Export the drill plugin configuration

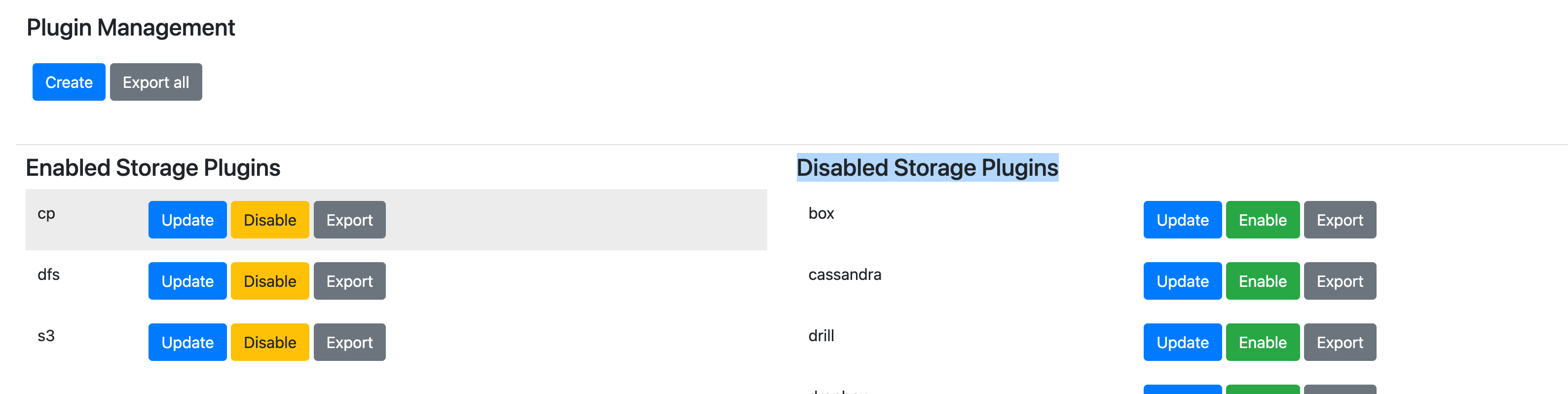pos(1340,342)
